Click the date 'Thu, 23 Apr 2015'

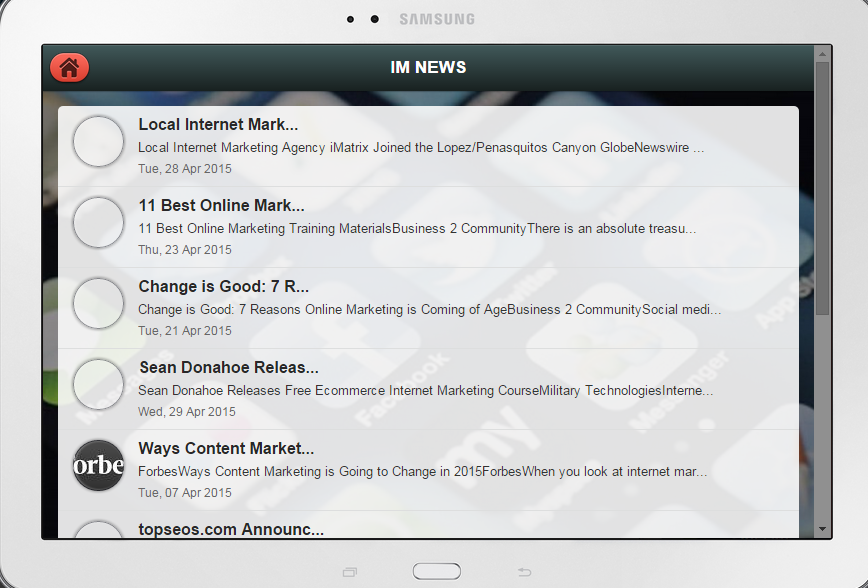(185, 250)
